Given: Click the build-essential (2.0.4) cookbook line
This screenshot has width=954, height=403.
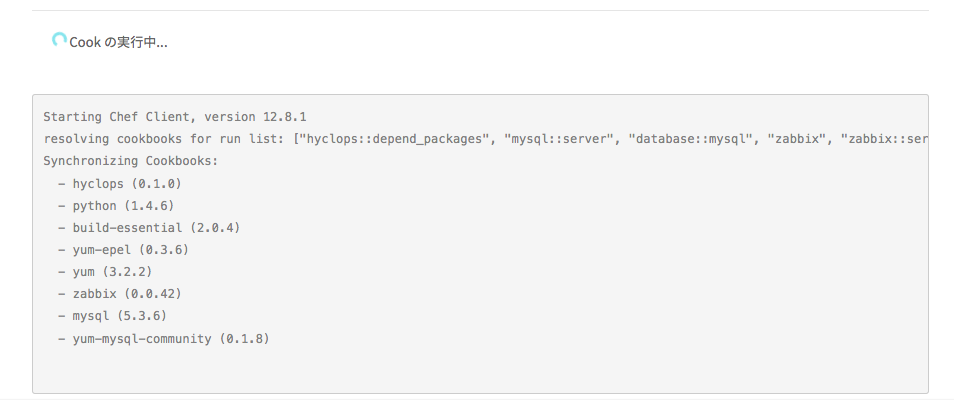Looking at the screenshot, I should [149, 228].
